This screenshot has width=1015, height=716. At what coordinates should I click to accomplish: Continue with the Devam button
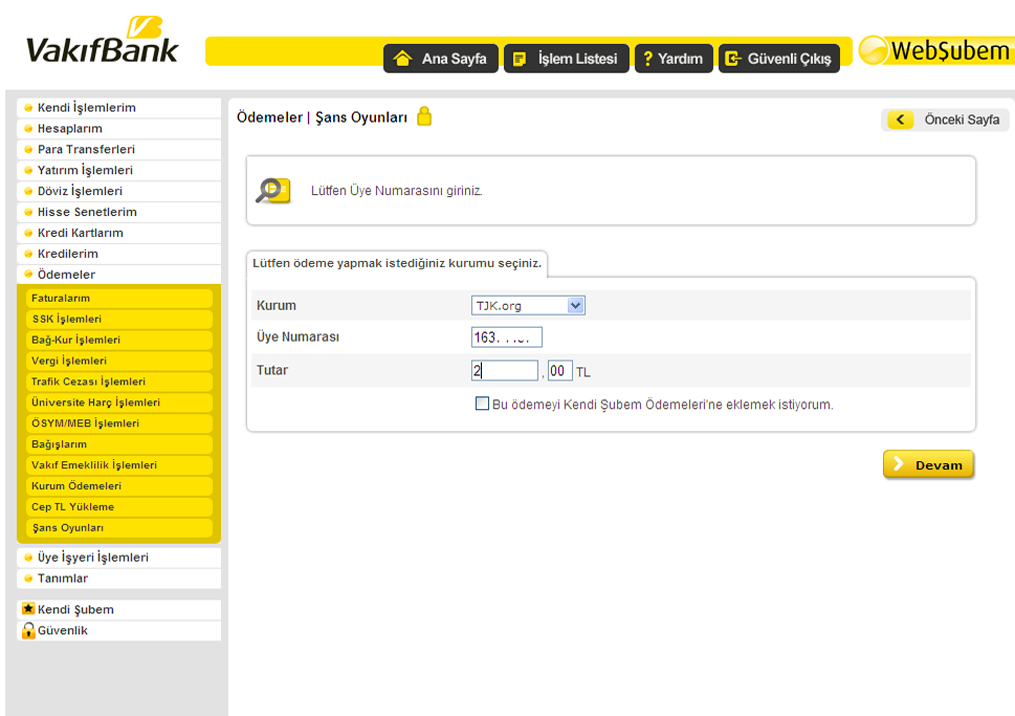(x=928, y=464)
